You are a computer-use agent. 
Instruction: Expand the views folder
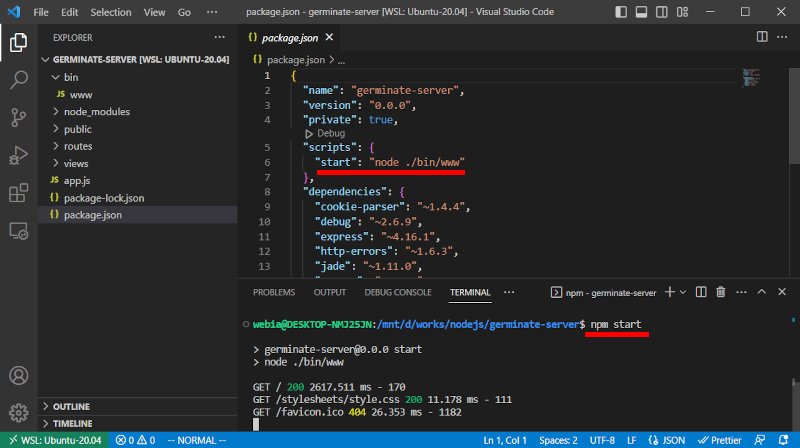coord(138,163)
